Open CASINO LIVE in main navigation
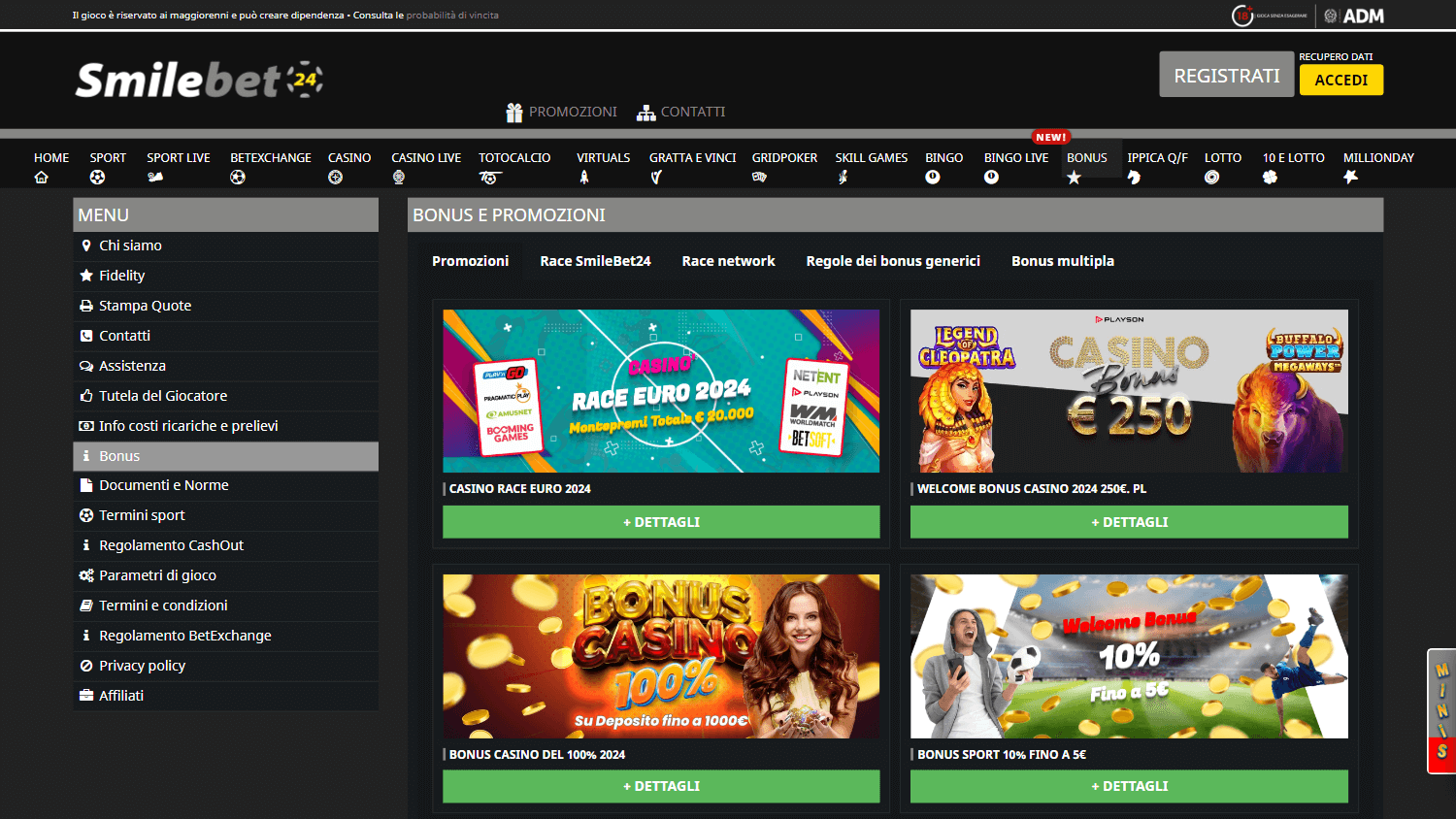The image size is (1456, 819). tap(426, 157)
